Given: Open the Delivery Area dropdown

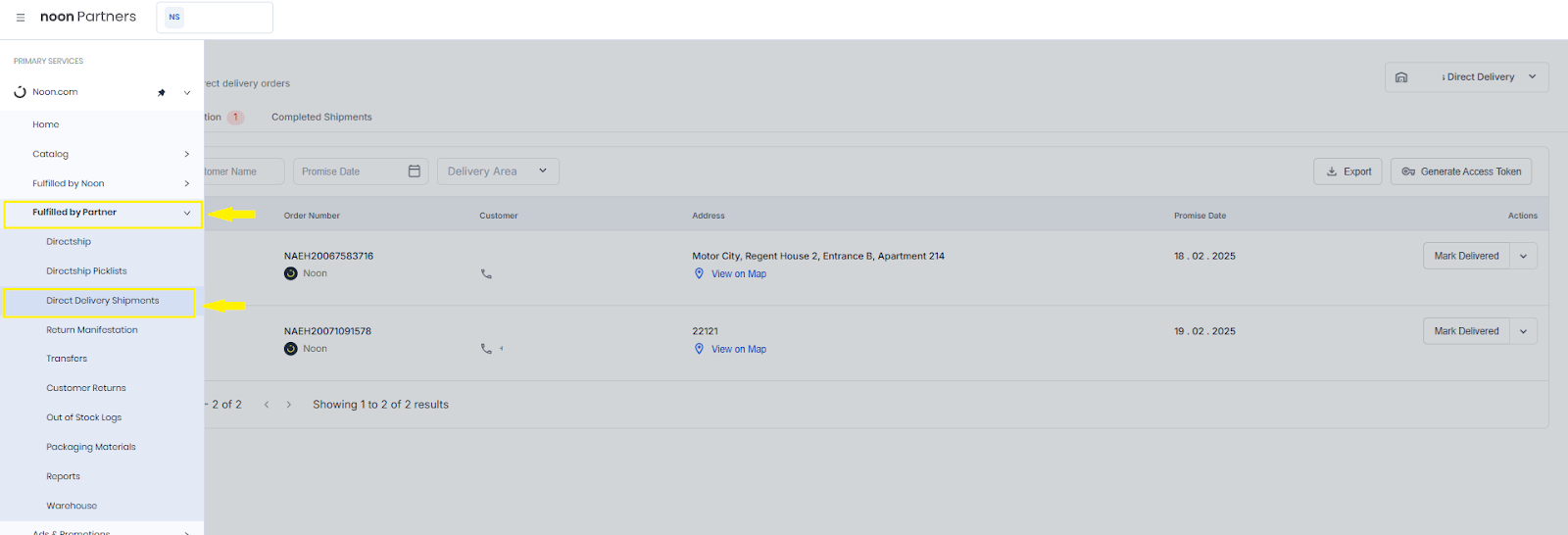Looking at the screenshot, I should [498, 171].
